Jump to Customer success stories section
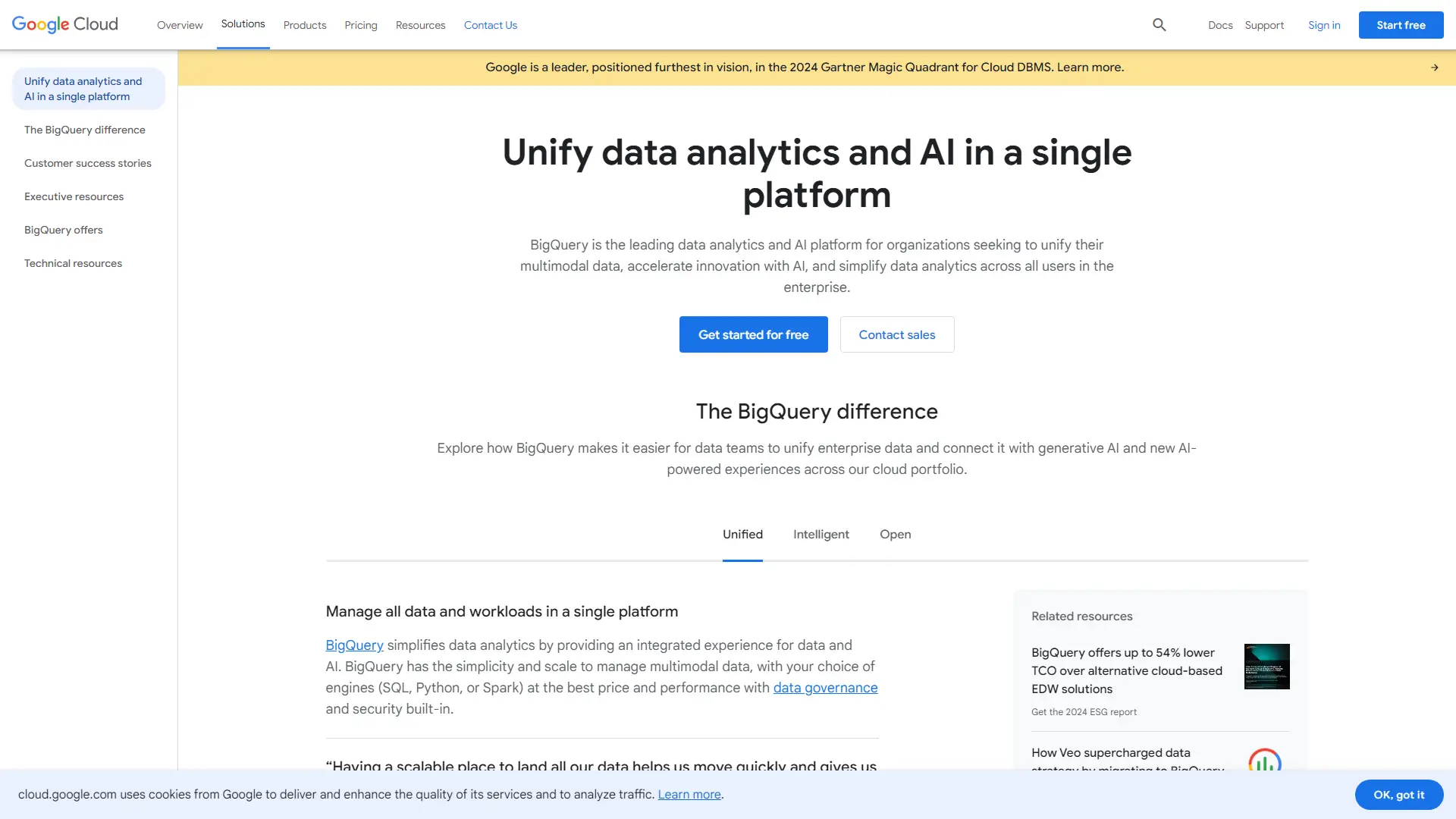The image size is (1456, 819). pos(88,163)
